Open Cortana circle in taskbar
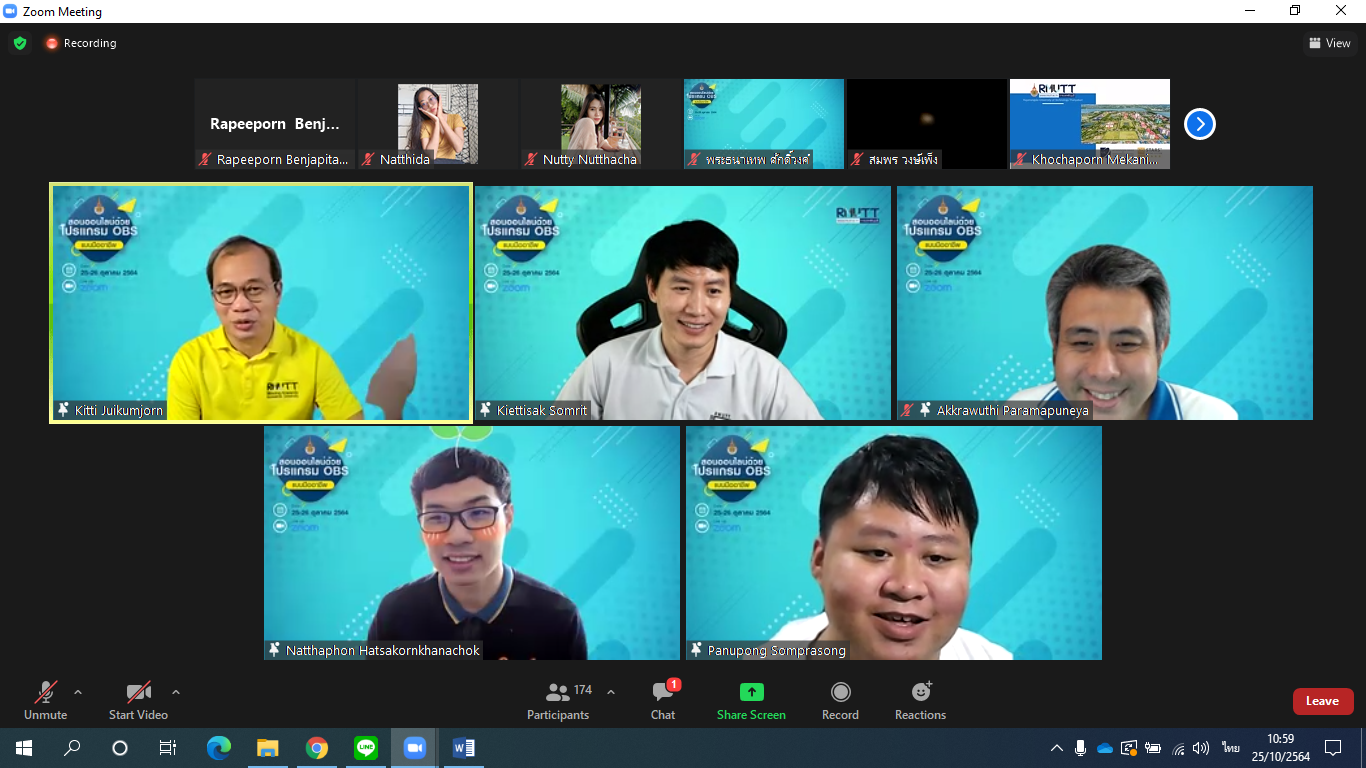Image resolution: width=1366 pixels, height=768 pixels. coord(120,748)
